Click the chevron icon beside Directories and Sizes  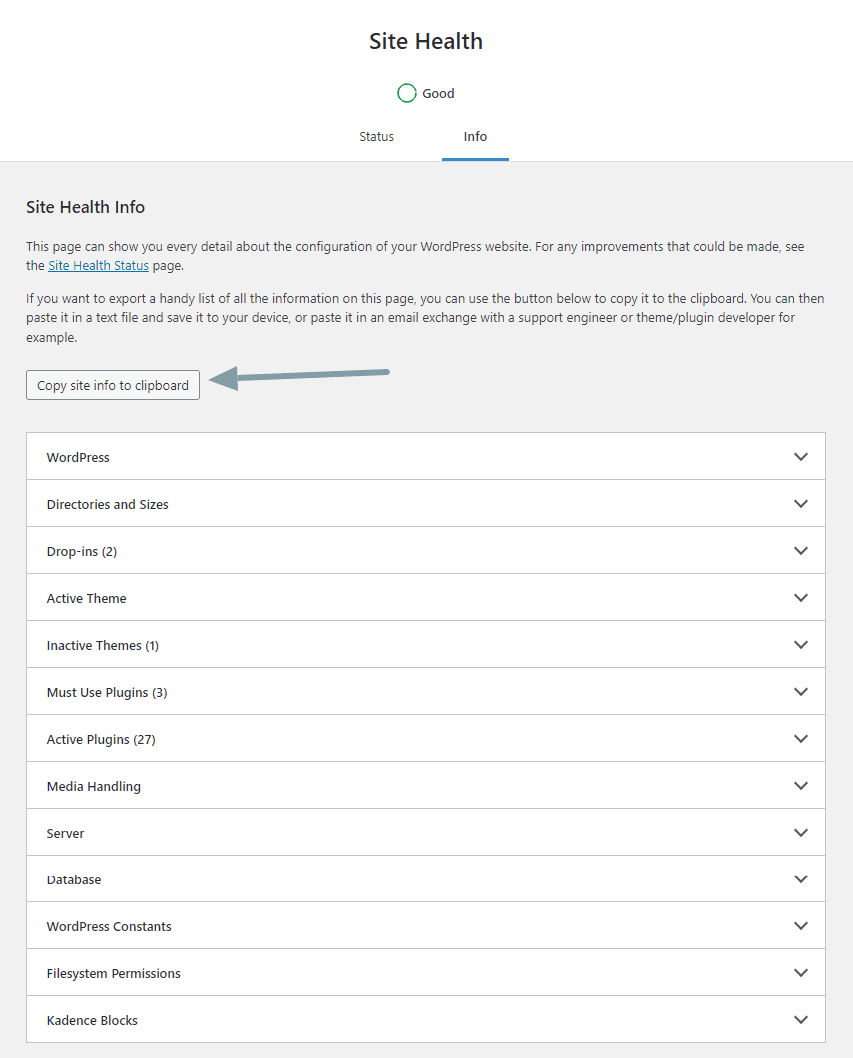point(800,504)
